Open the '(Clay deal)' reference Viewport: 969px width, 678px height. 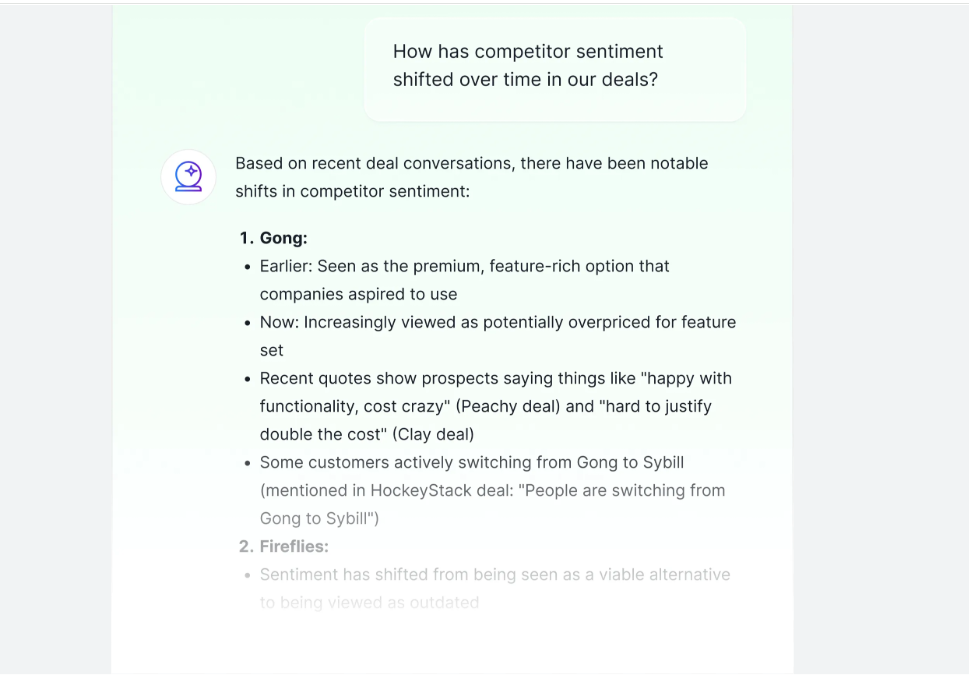pos(433,434)
